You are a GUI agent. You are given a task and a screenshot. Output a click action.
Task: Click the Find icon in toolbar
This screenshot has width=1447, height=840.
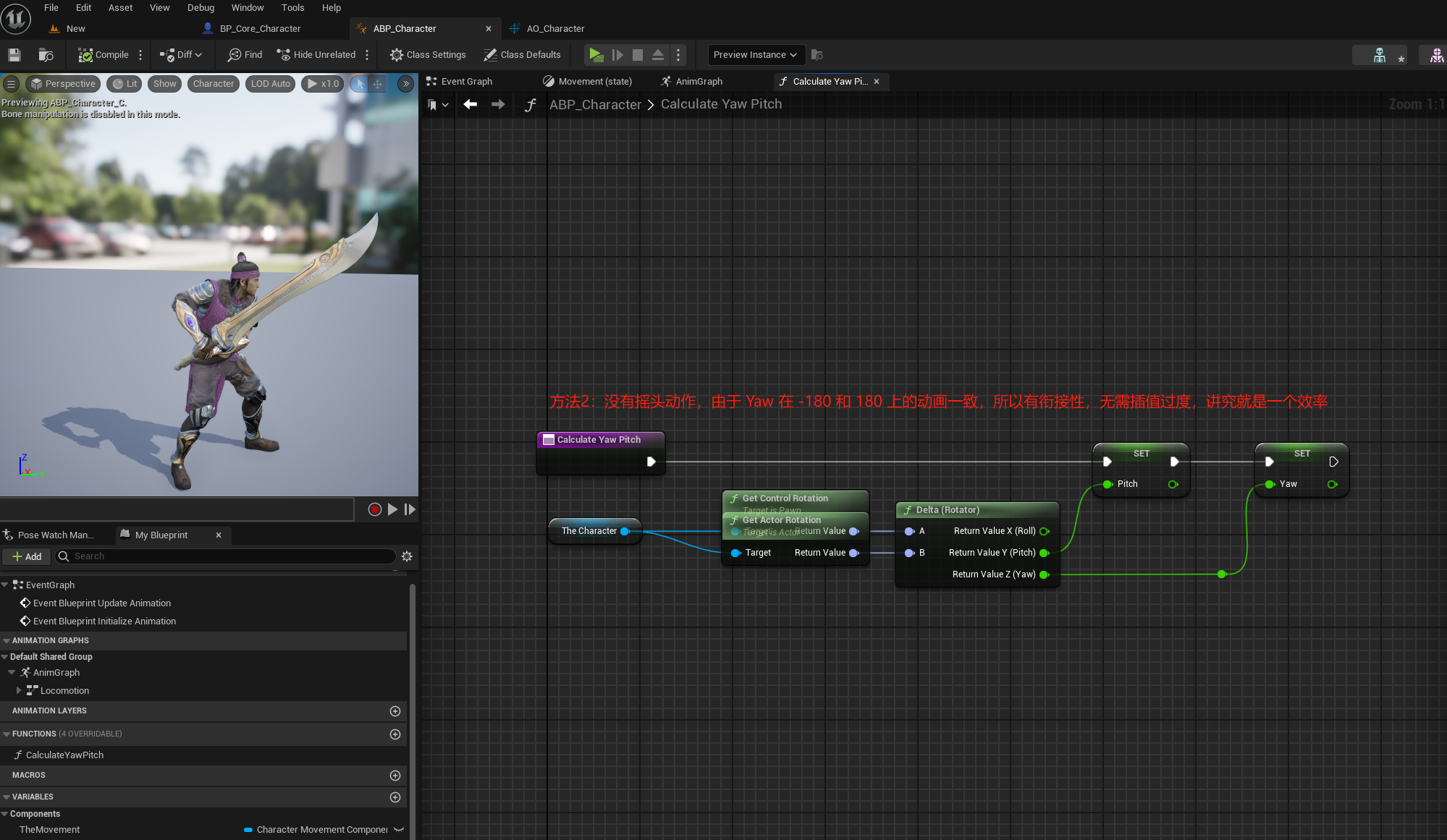(x=245, y=55)
